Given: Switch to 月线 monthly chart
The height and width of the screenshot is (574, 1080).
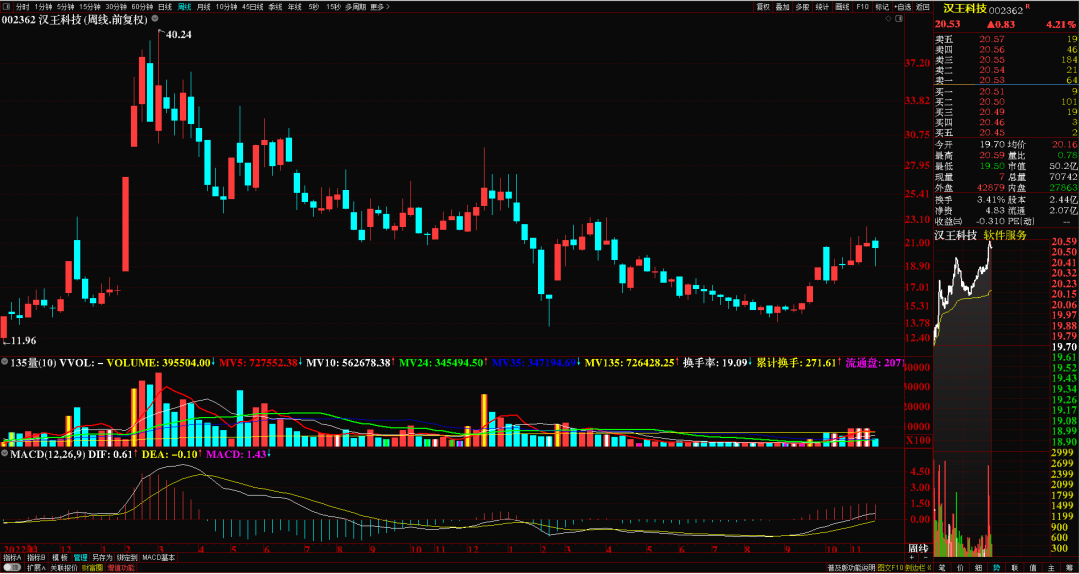Looking at the screenshot, I should tap(204, 6).
